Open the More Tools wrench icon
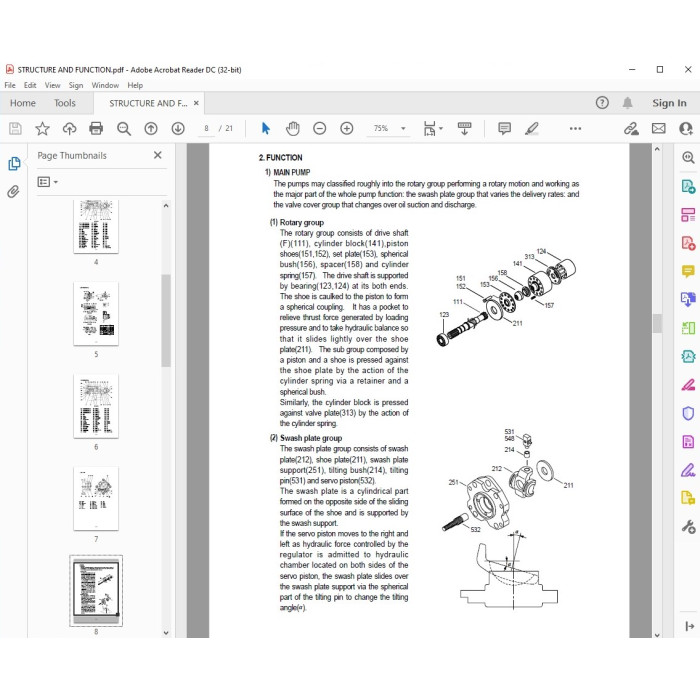The width and height of the screenshot is (700, 700). (688, 527)
